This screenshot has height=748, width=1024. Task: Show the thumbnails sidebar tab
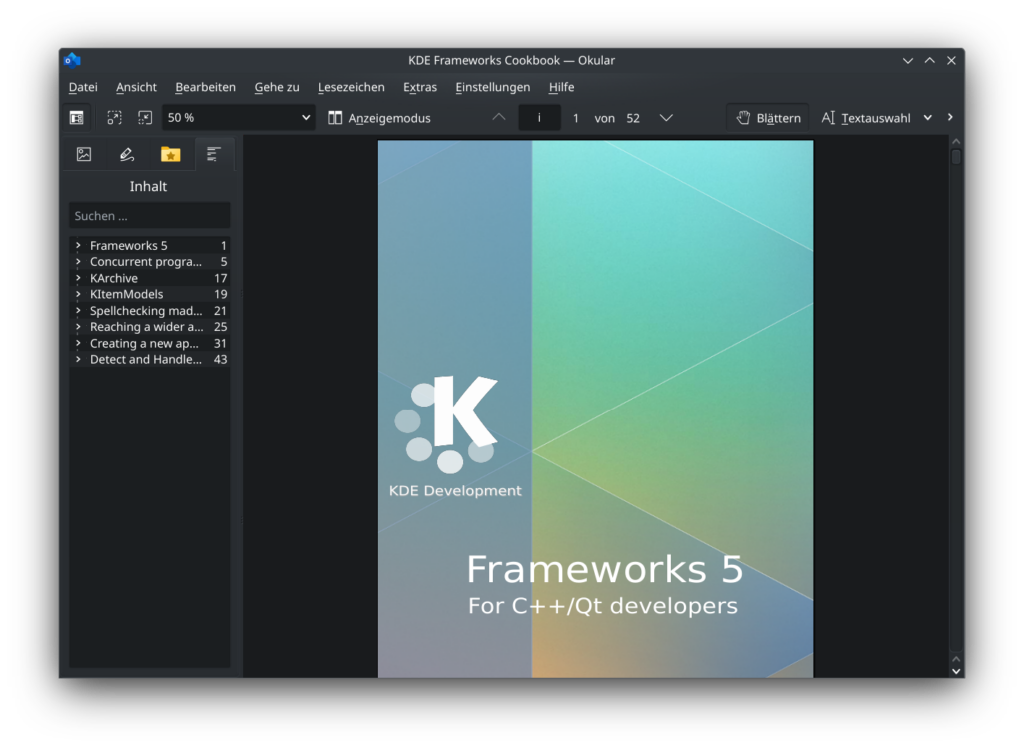(84, 154)
